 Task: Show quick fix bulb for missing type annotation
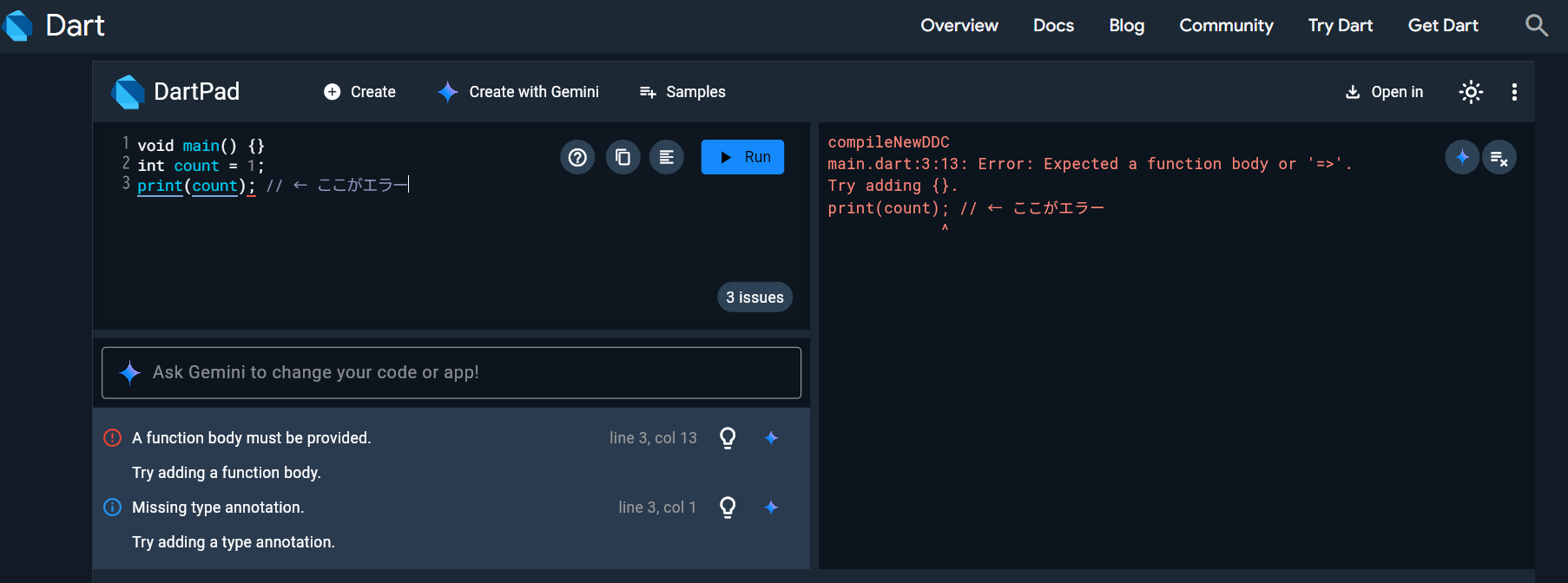[x=728, y=508]
